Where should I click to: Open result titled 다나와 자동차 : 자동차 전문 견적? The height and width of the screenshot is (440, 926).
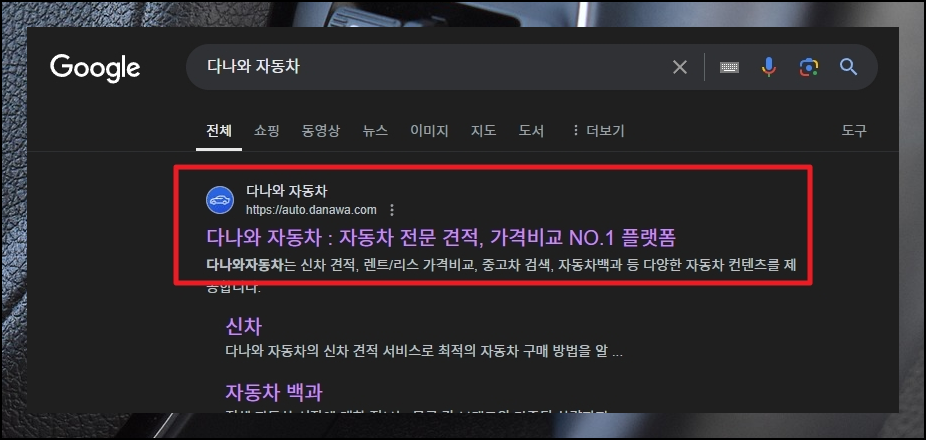pos(441,237)
